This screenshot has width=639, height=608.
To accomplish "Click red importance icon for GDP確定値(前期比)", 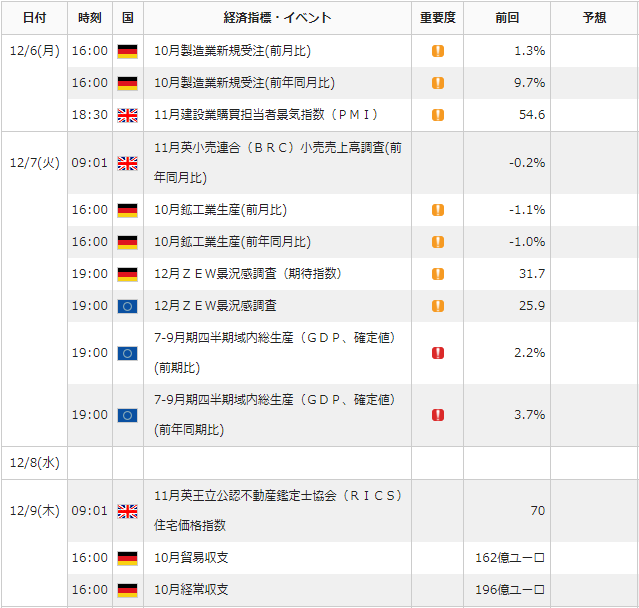I will click(438, 353).
